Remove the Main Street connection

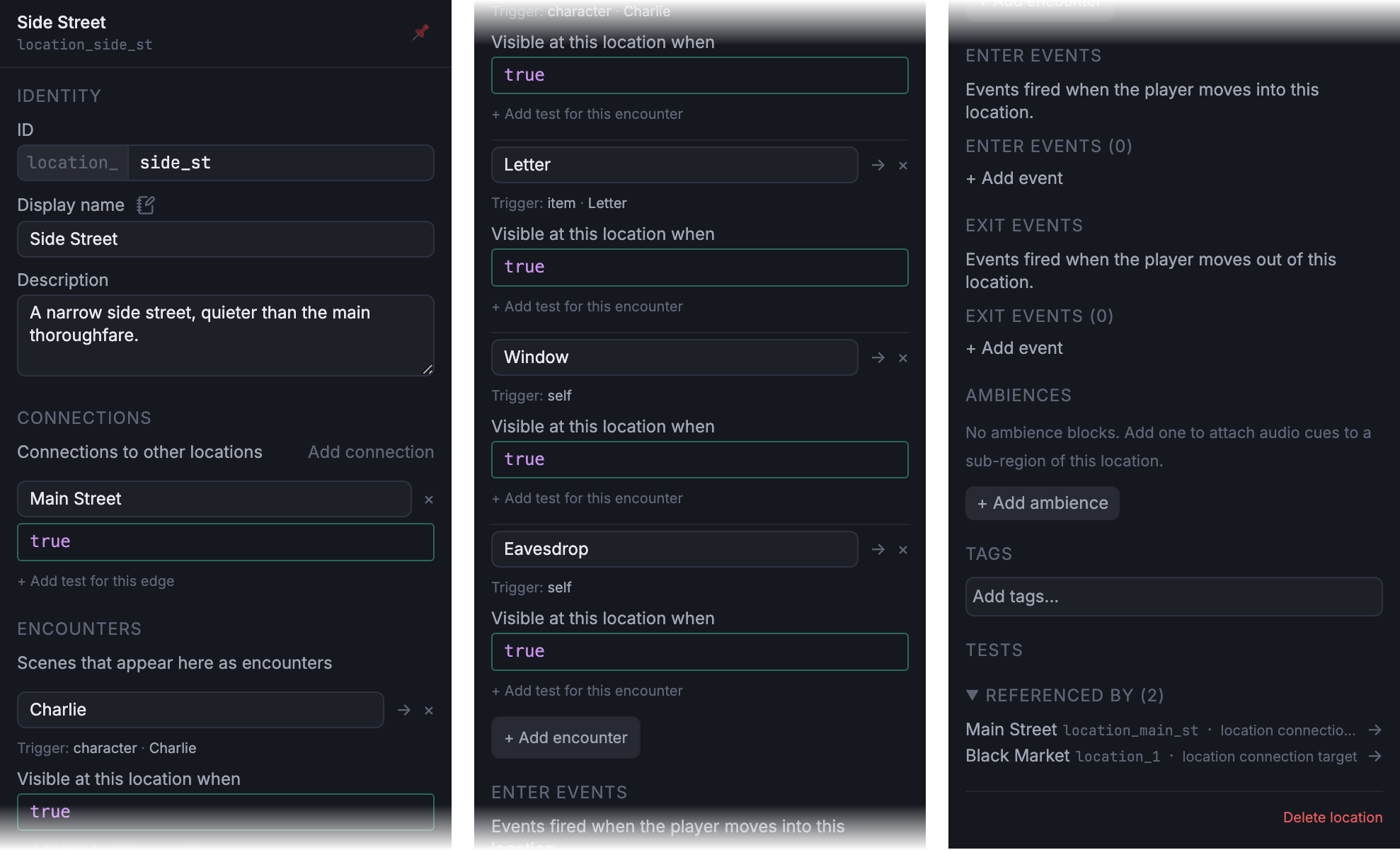pos(428,500)
